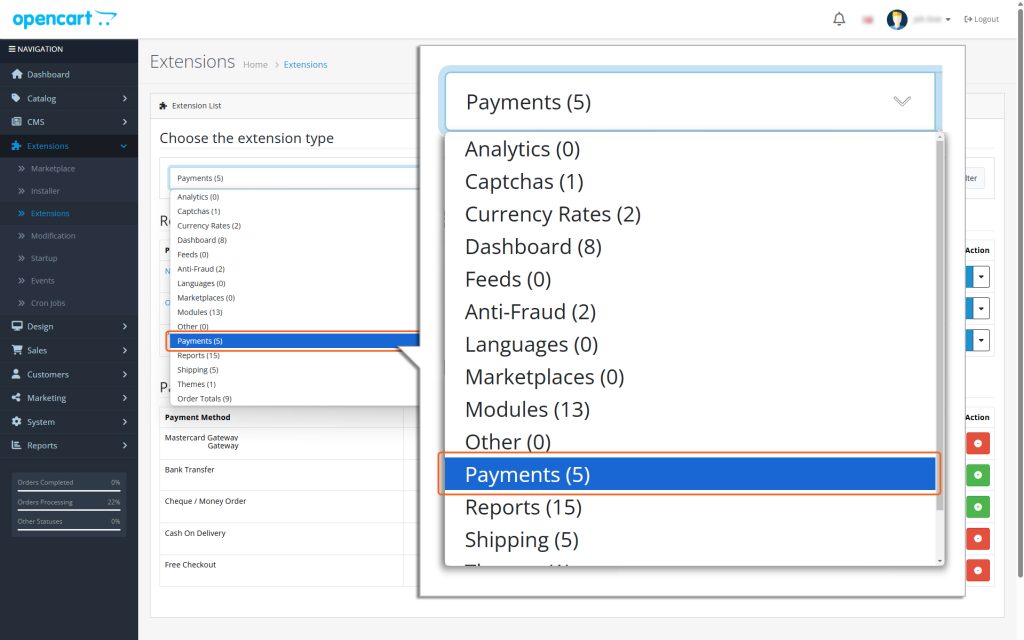
Task: Click the System gear icon
Action: [16, 422]
